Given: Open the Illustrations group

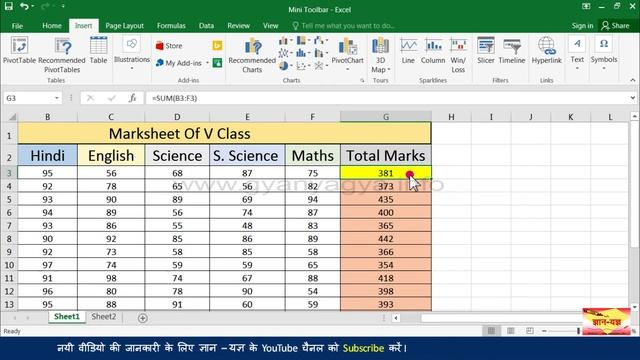Looking at the screenshot, I should pyautogui.click(x=131, y=53).
